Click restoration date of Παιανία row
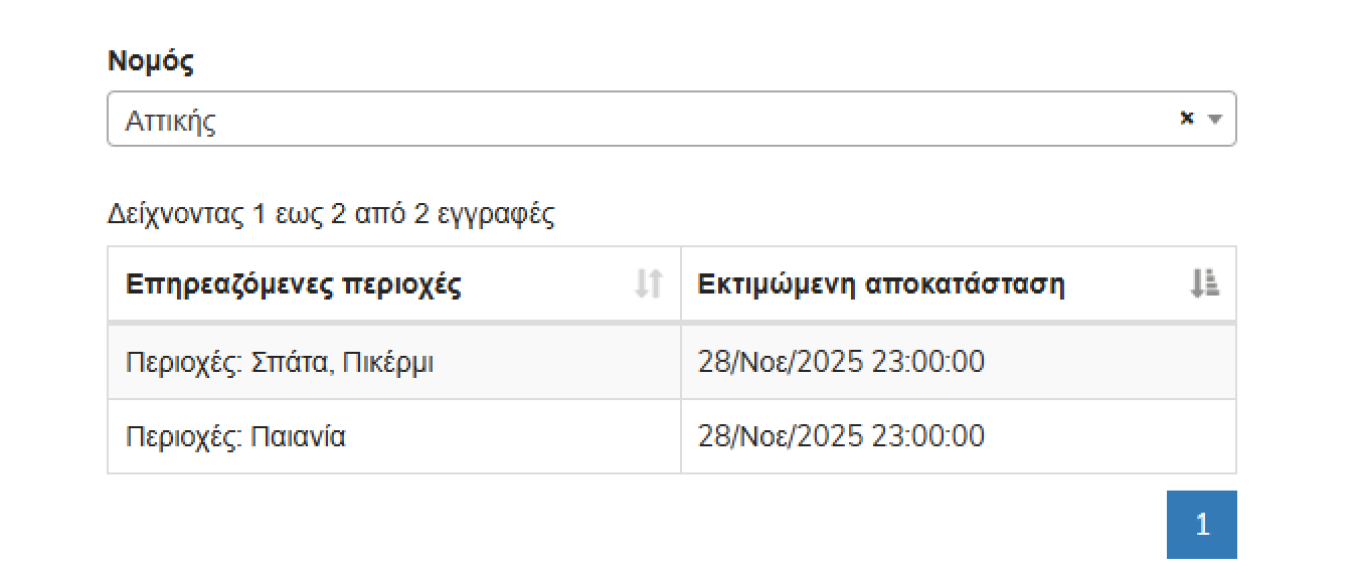This screenshot has height=579, width=1360. pos(841,437)
